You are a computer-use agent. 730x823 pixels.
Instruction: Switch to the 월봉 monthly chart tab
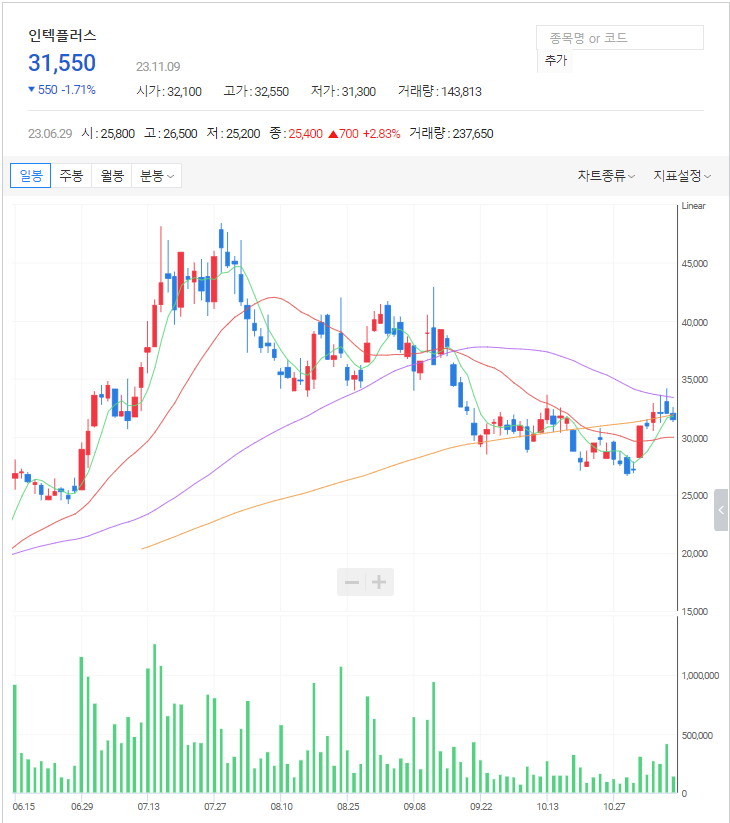[112, 175]
